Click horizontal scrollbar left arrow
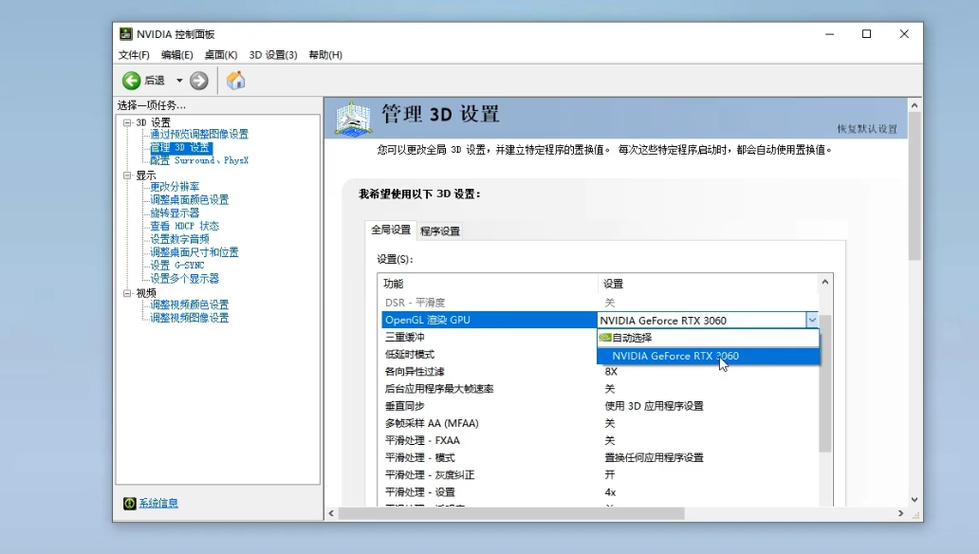 (332, 513)
